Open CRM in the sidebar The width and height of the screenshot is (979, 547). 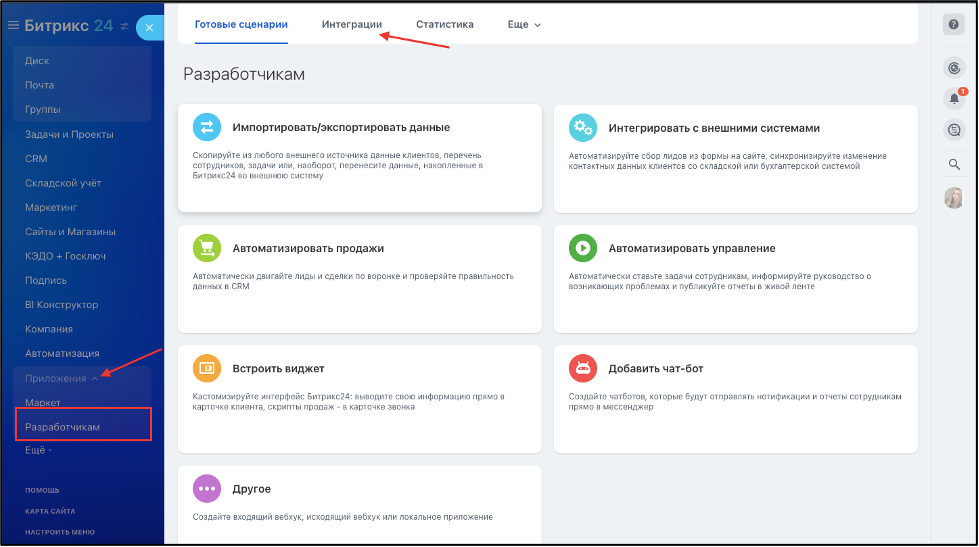pos(36,159)
